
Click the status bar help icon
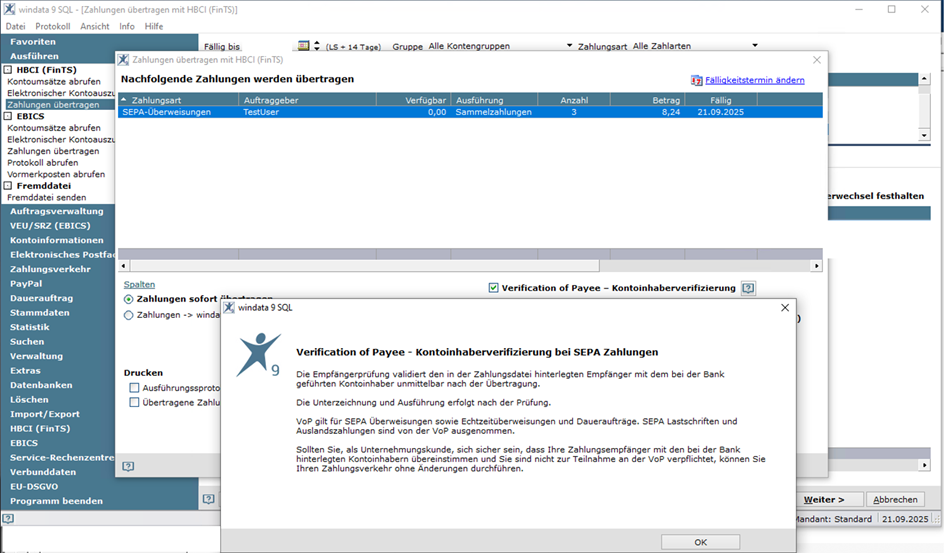8,519
